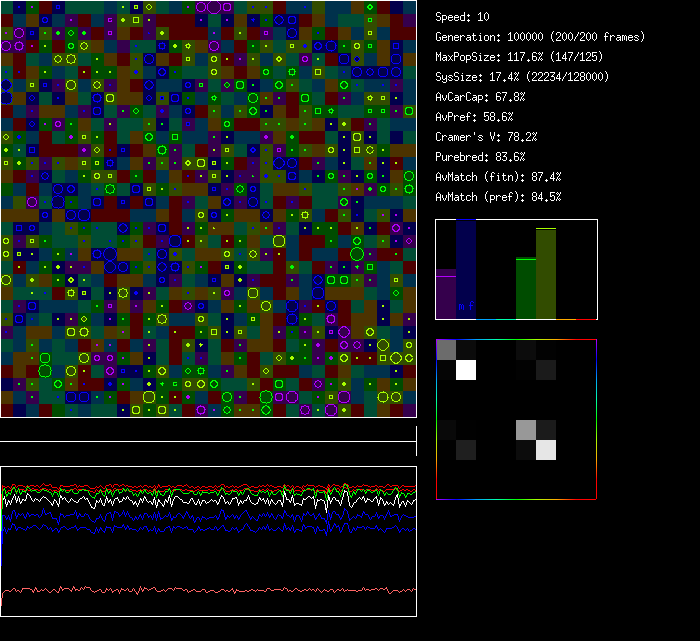Click the purple histogram bar

446,295
